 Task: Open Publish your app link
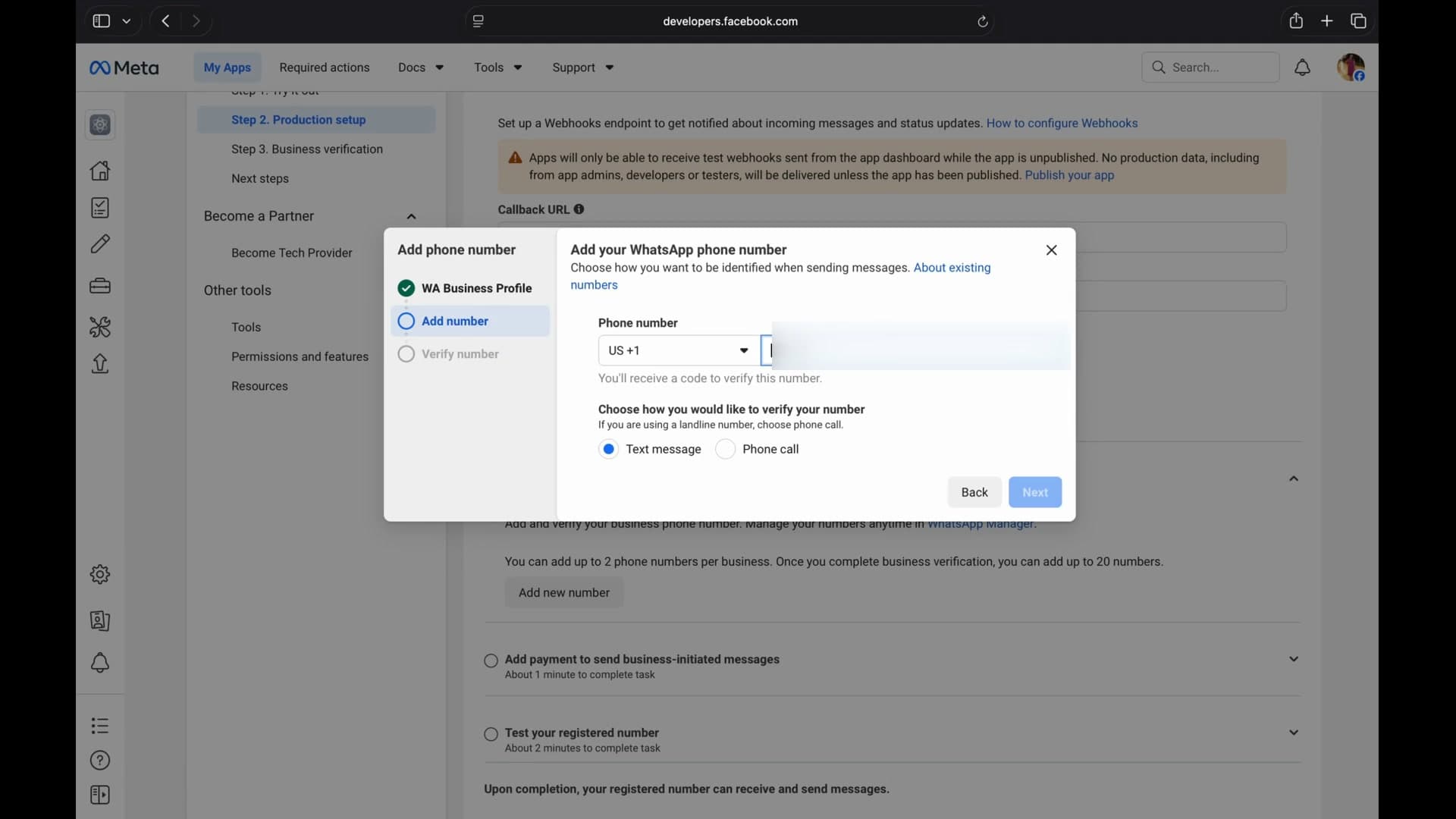tap(1069, 176)
